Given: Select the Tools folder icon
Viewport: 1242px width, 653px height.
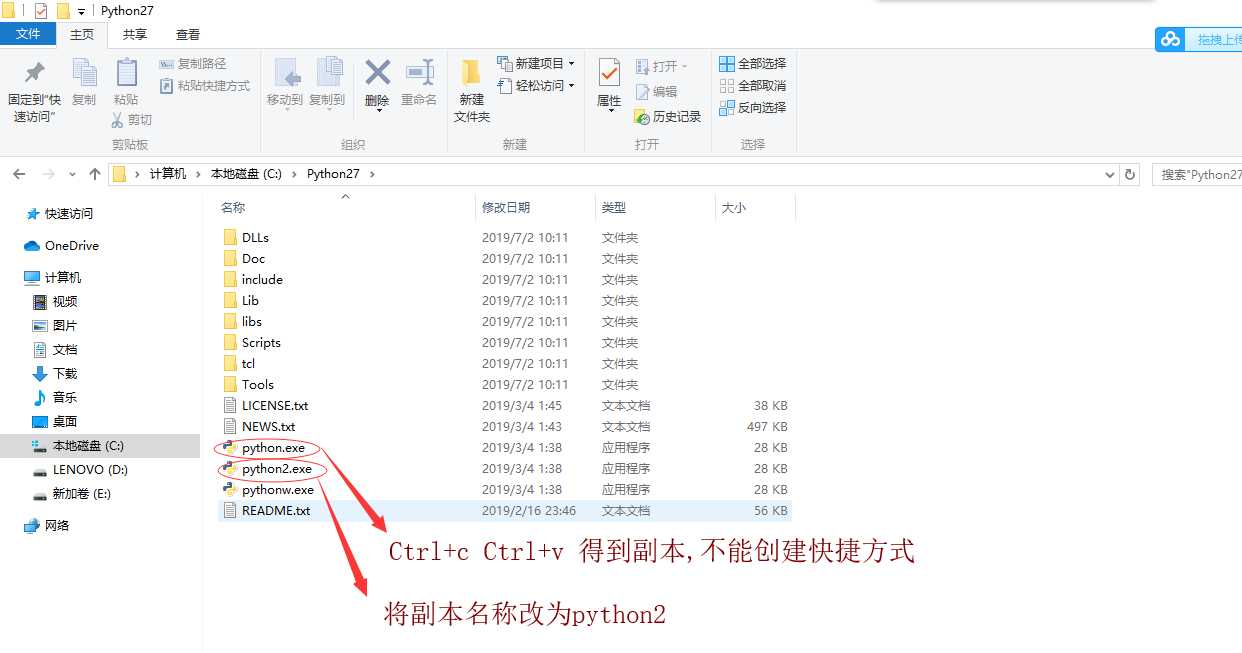Looking at the screenshot, I should [230, 385].
